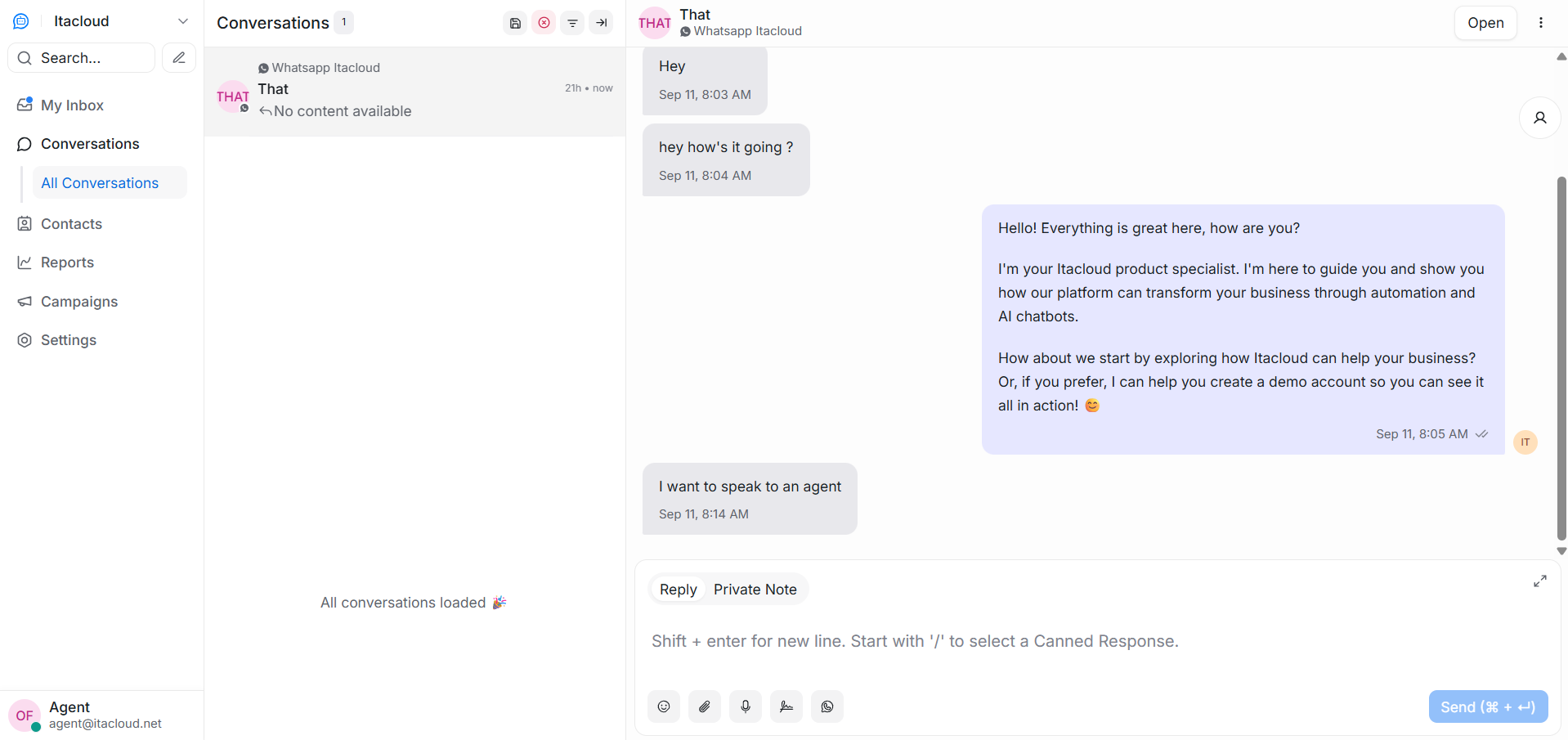Open contact details sidebar
Image resolution: width=1568 pixels, height=740 pixels.
coord(1539,118)
